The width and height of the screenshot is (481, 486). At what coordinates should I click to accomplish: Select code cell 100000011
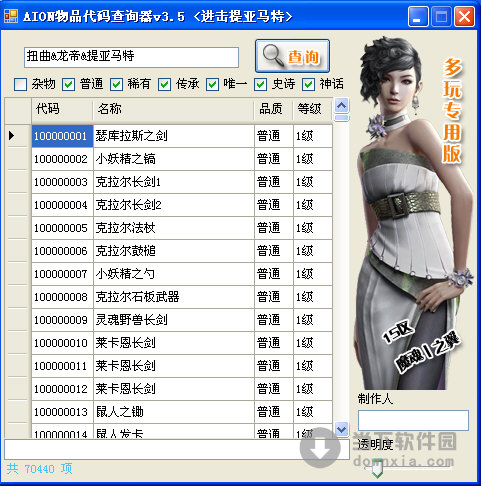62,366
